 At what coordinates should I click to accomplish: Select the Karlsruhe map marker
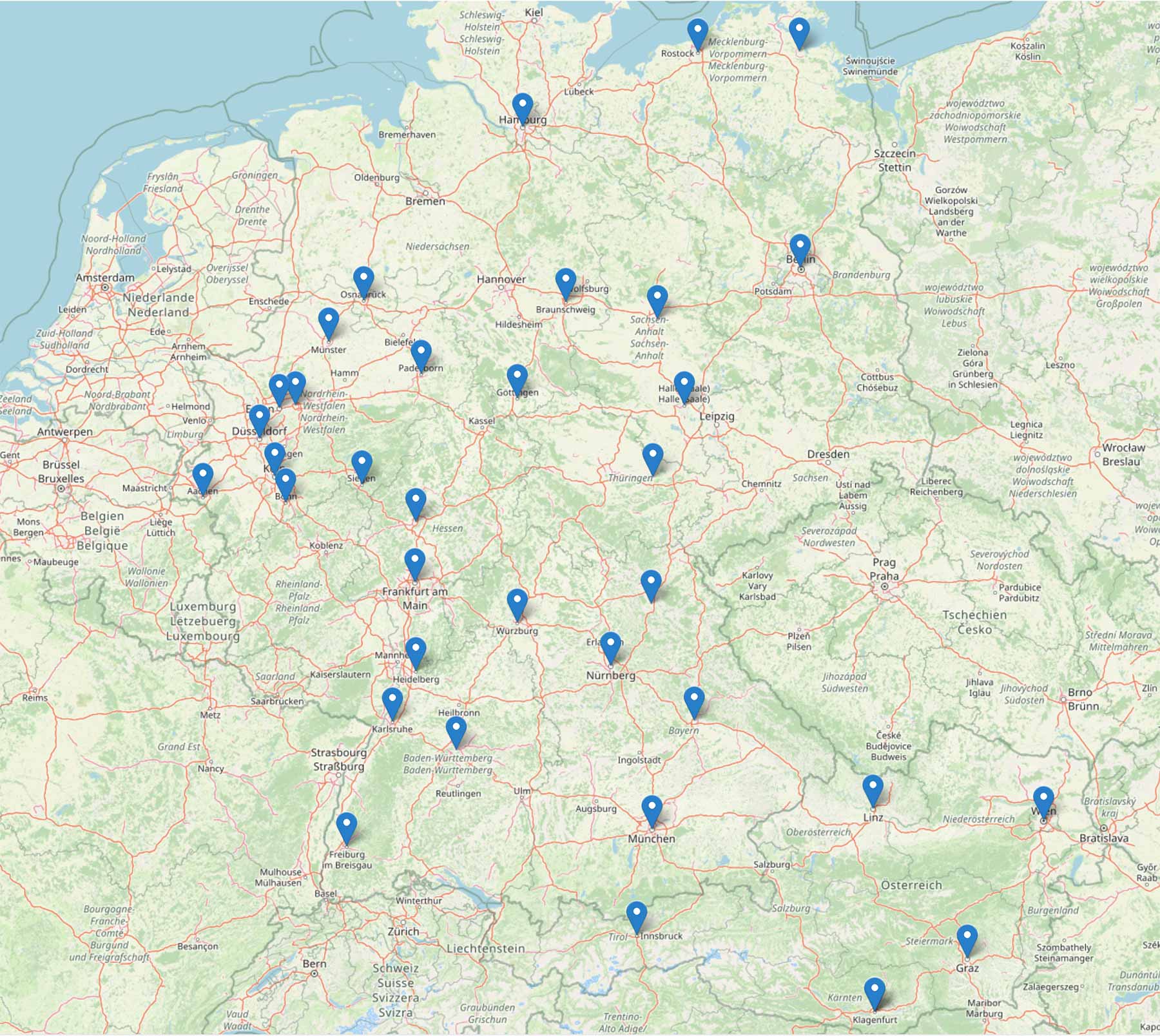[392, 702]
